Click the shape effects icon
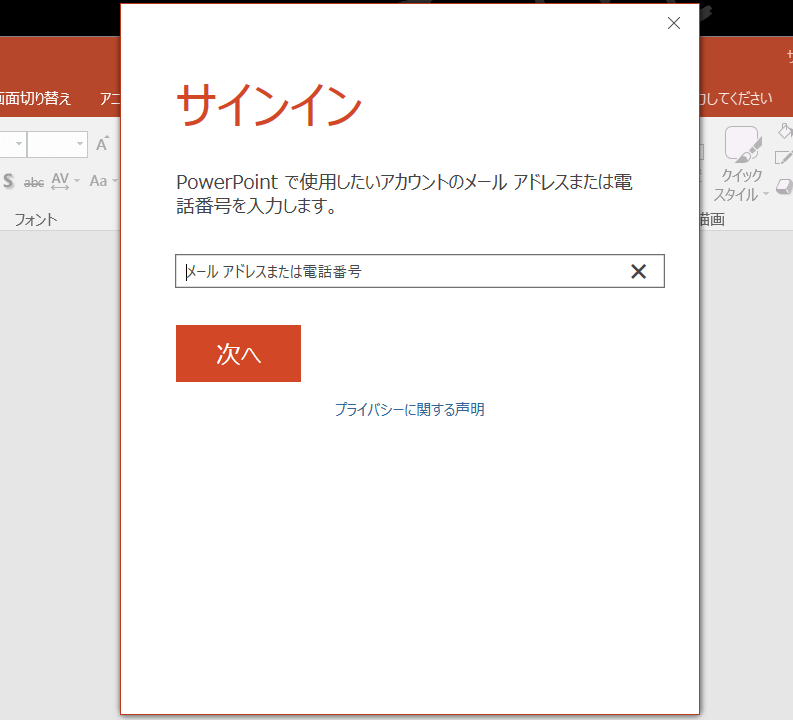Viewport: 793px width, 720px height. pos(784,185)
